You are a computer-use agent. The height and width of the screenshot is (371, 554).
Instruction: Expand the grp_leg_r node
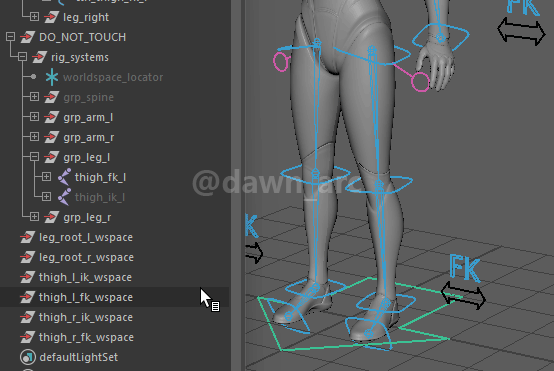tap(34, 217)
